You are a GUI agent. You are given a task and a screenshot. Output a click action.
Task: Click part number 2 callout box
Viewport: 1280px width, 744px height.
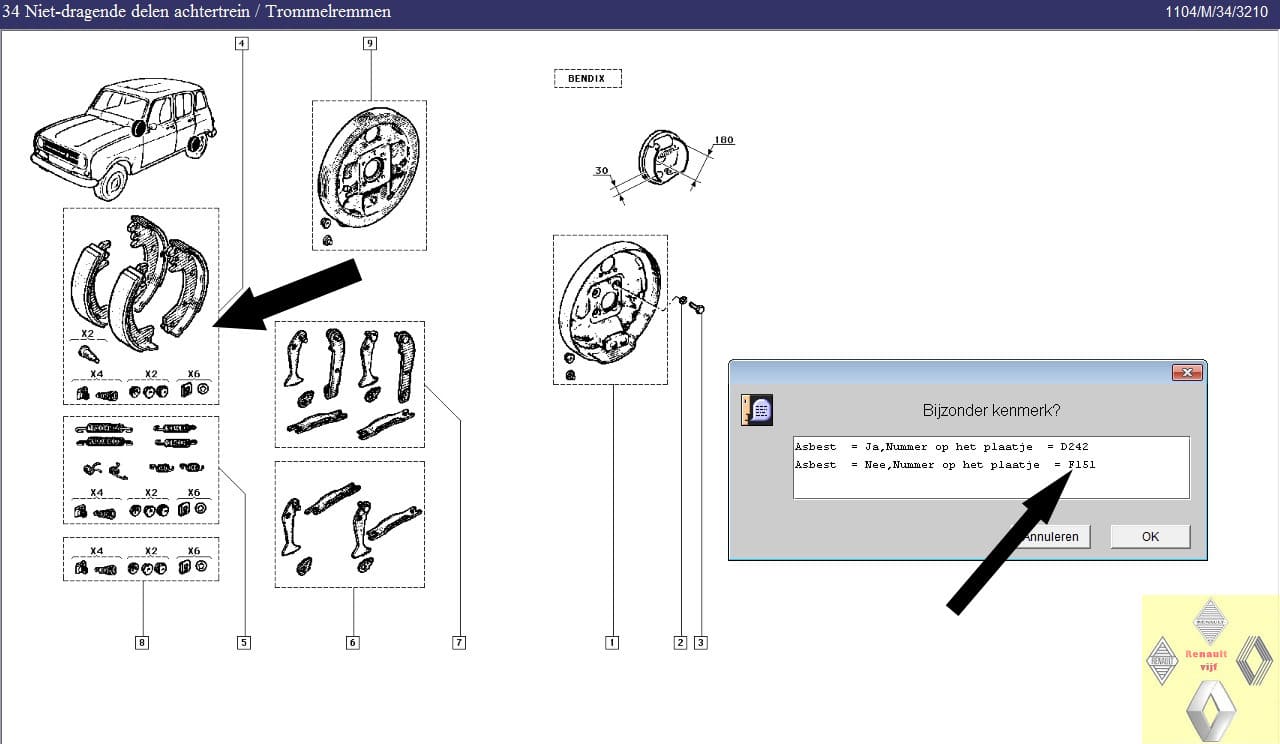pos(680,643)
